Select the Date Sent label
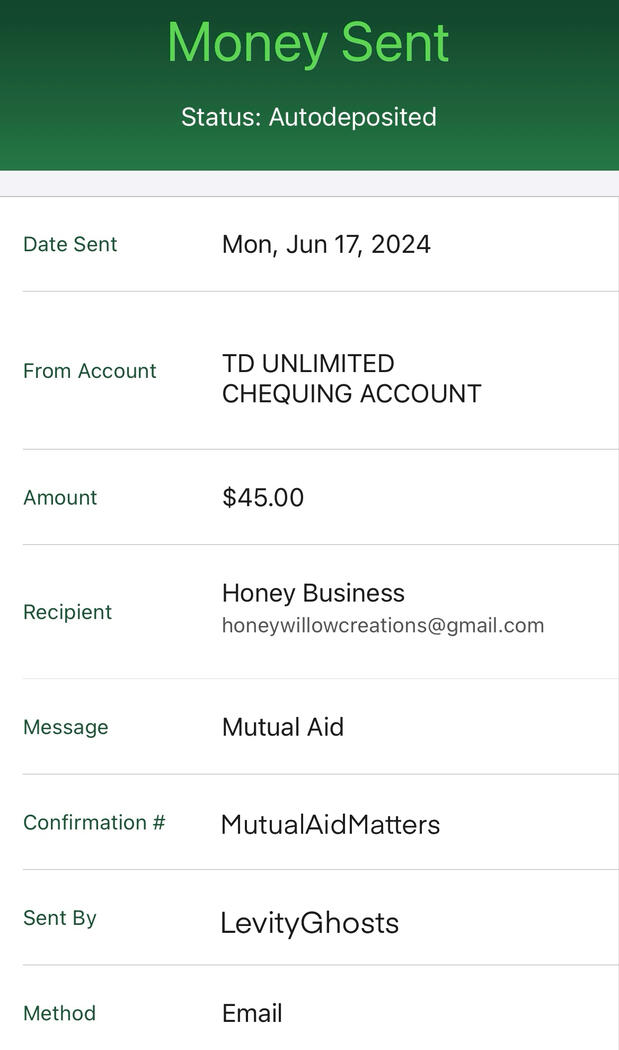 [70, 244]
